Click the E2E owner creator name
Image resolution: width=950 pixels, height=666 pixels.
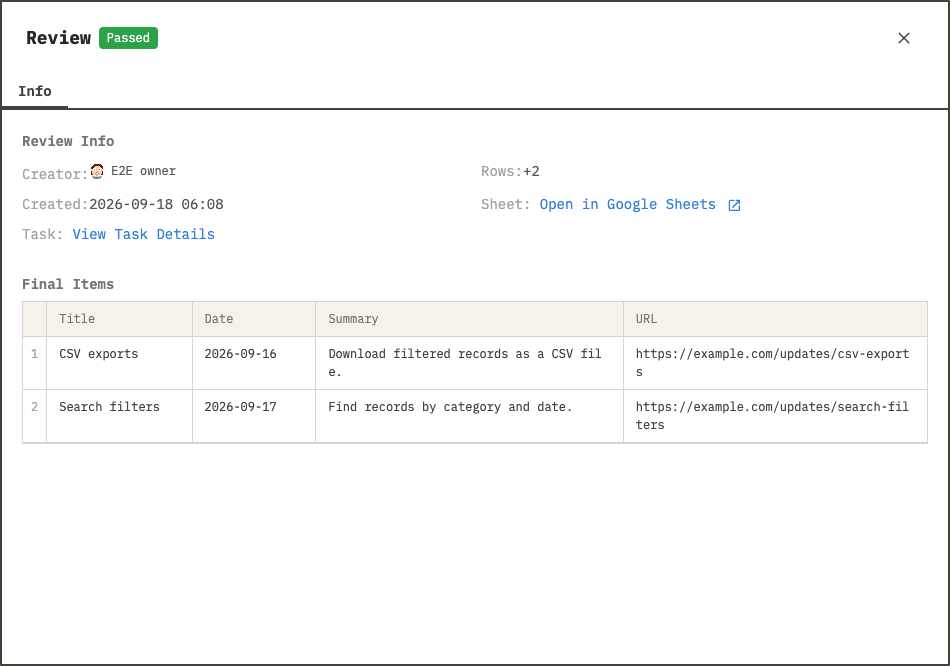(x=144, y=171)
